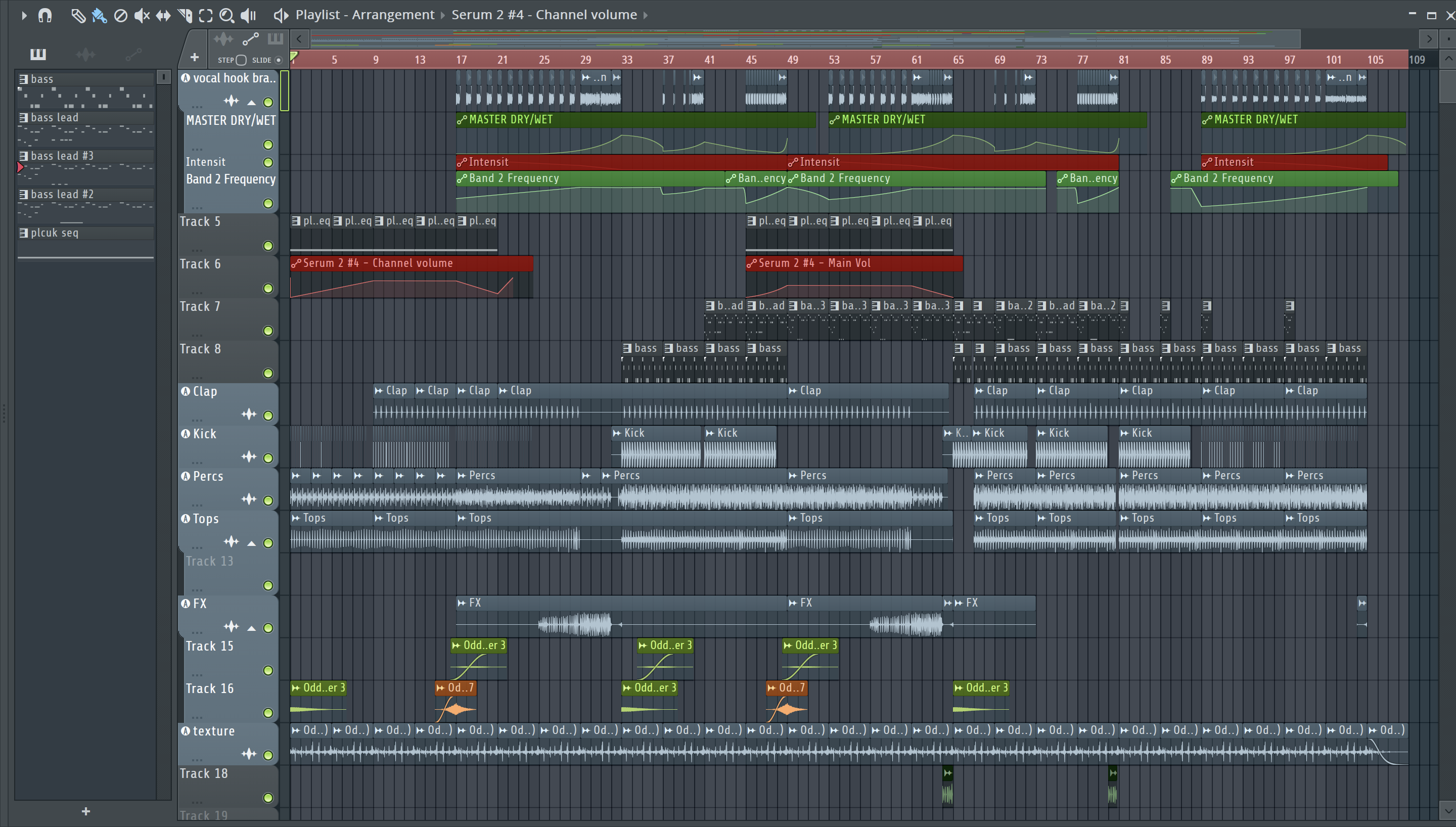
Task: Click bar 17 on the timeline ruler
Action: point(461,60)
